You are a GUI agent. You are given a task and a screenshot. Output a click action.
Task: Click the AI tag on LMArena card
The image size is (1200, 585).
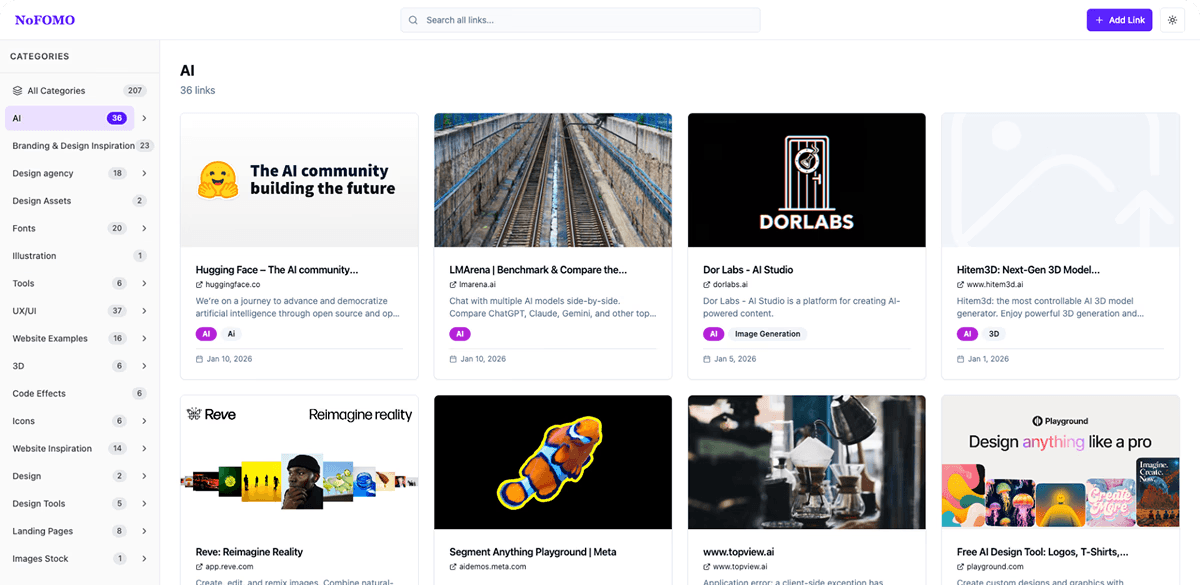460,334
